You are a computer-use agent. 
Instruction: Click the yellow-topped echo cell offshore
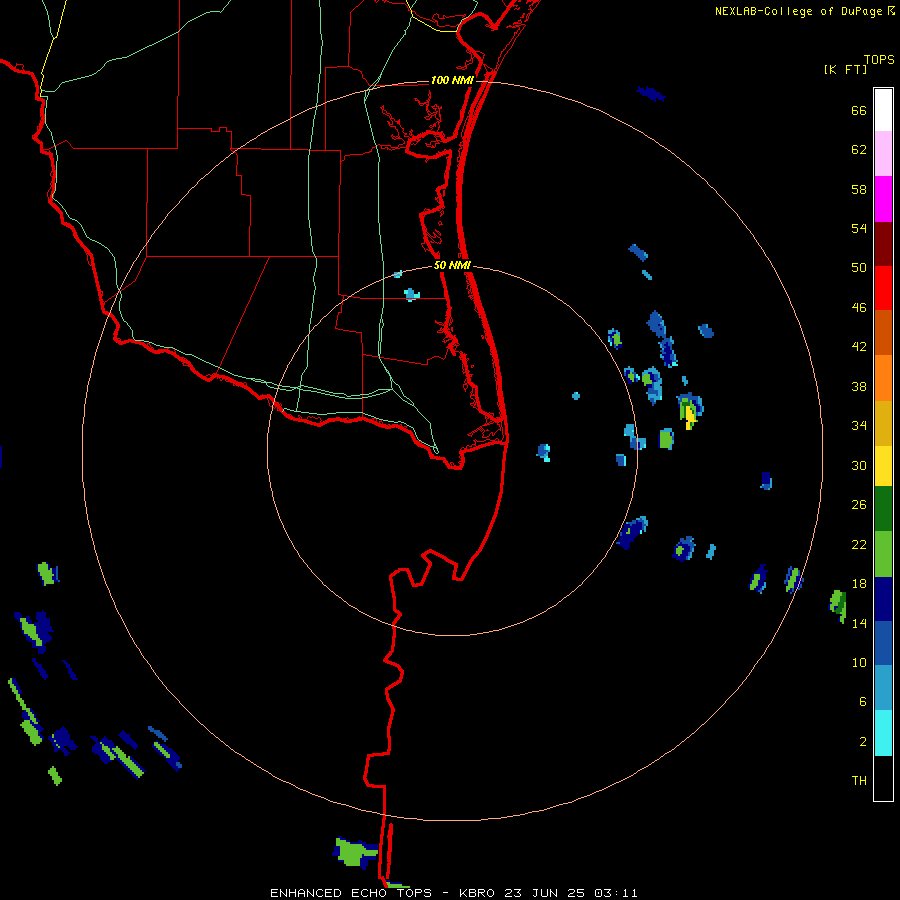click(689, 410)
